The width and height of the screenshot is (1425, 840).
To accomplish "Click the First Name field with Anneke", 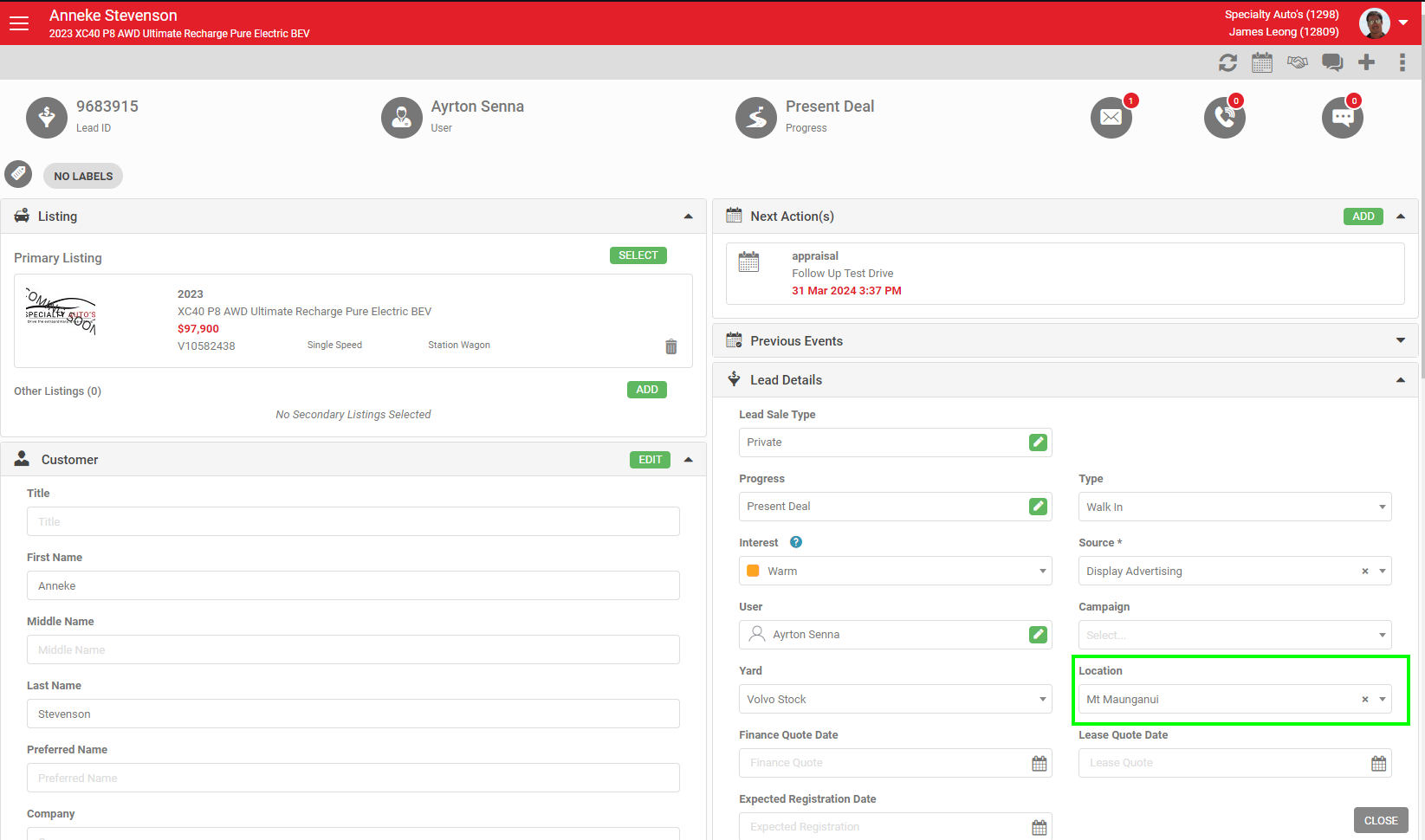I will click(353, 585).
